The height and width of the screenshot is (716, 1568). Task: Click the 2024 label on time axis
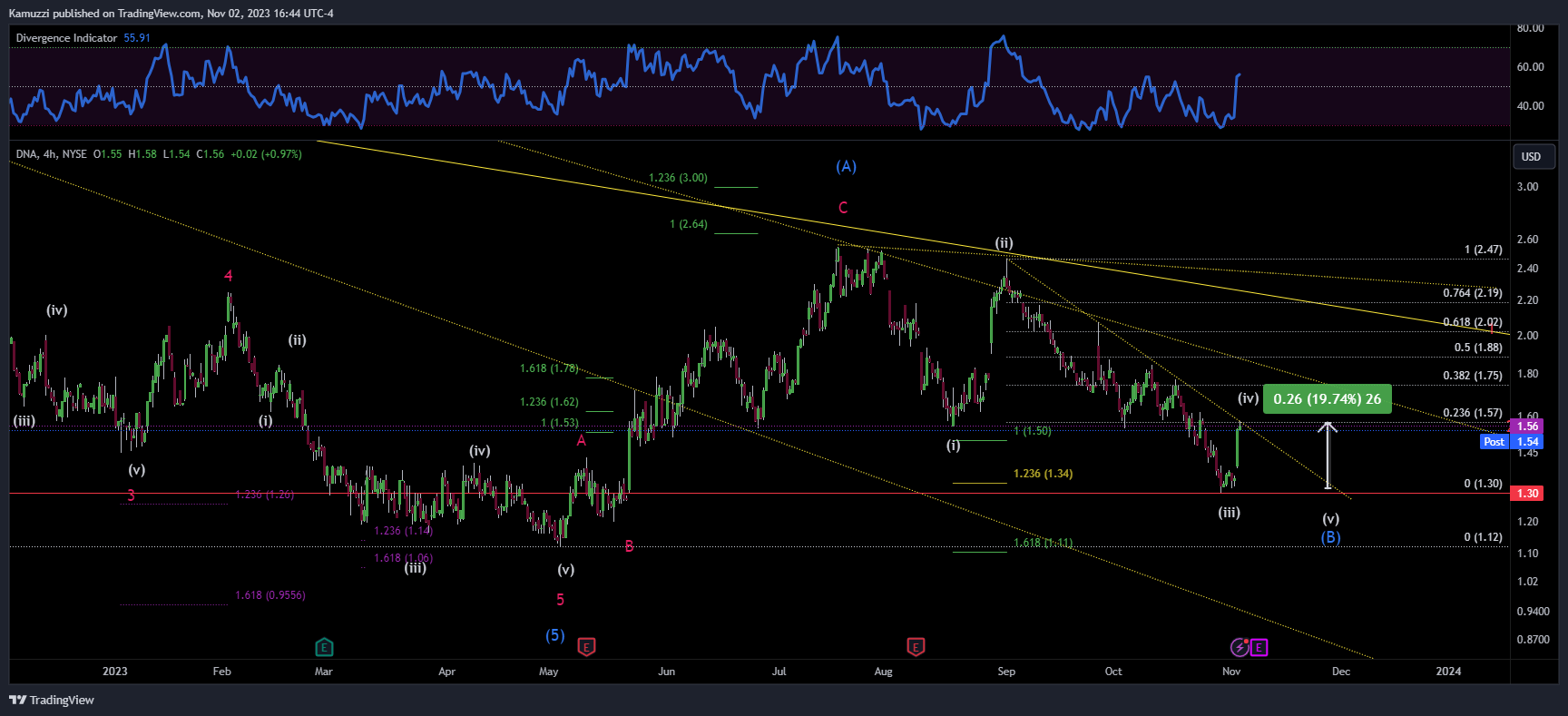1449,672
